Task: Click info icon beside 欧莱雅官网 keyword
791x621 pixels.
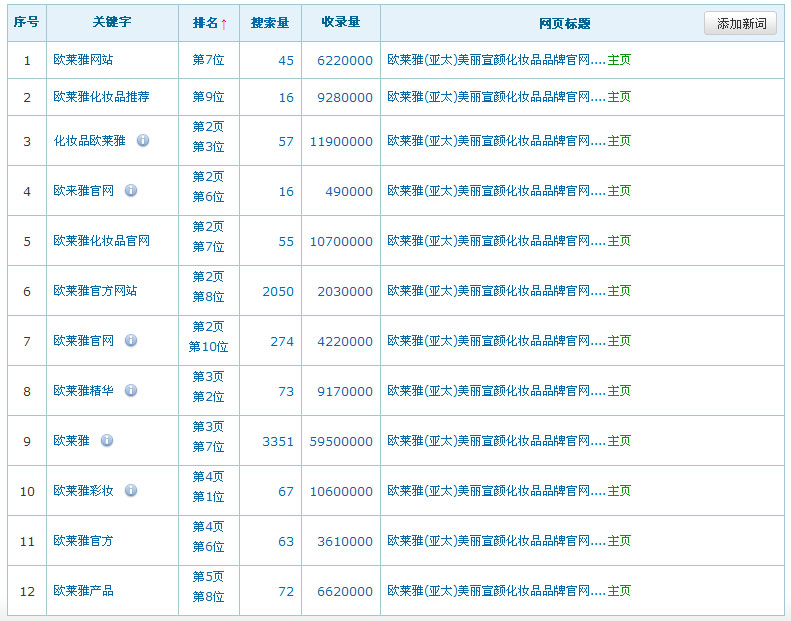Action: (x=131, y=341)
